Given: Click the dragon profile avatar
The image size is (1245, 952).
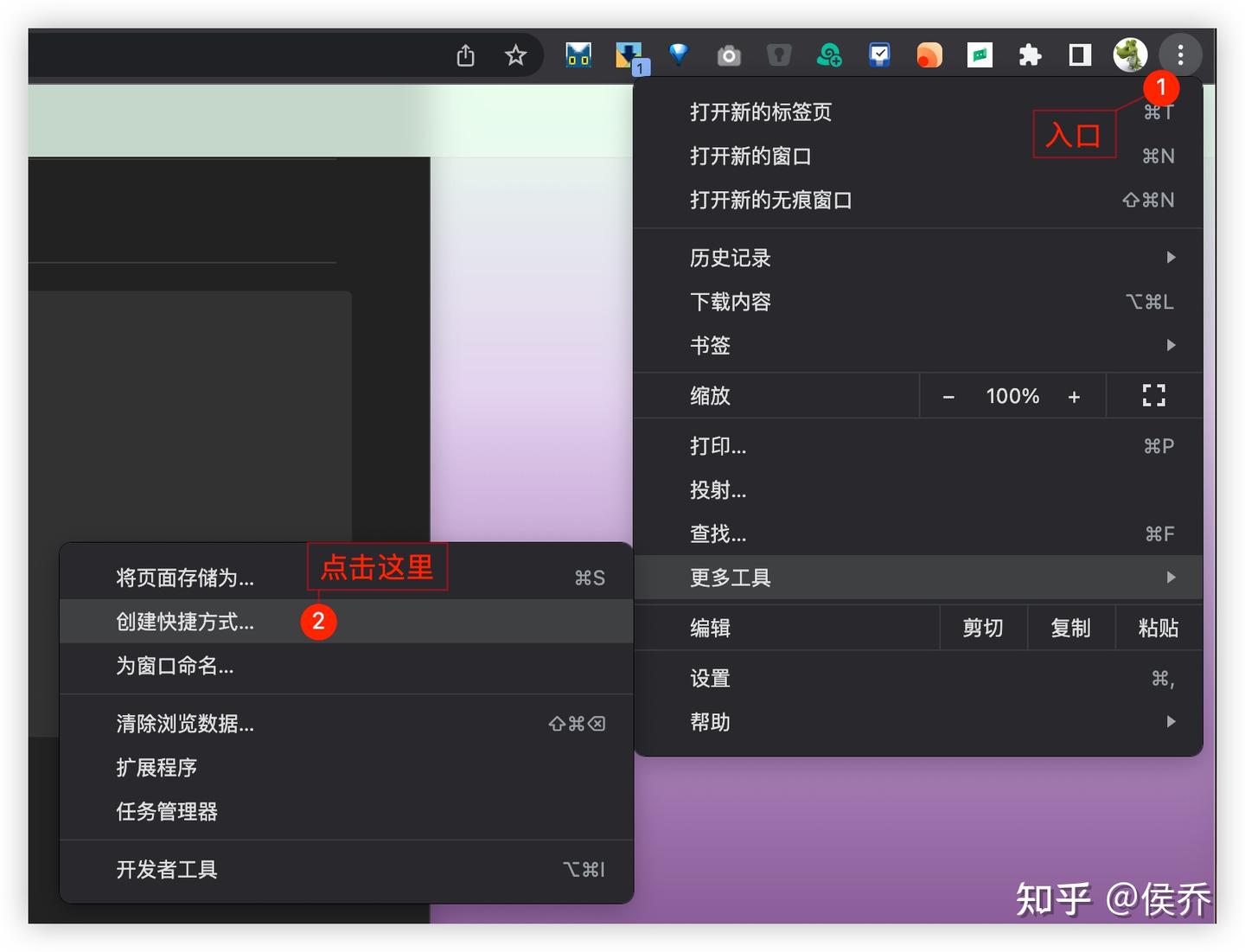Looking at the screenshot, I should coord(1128,54).
